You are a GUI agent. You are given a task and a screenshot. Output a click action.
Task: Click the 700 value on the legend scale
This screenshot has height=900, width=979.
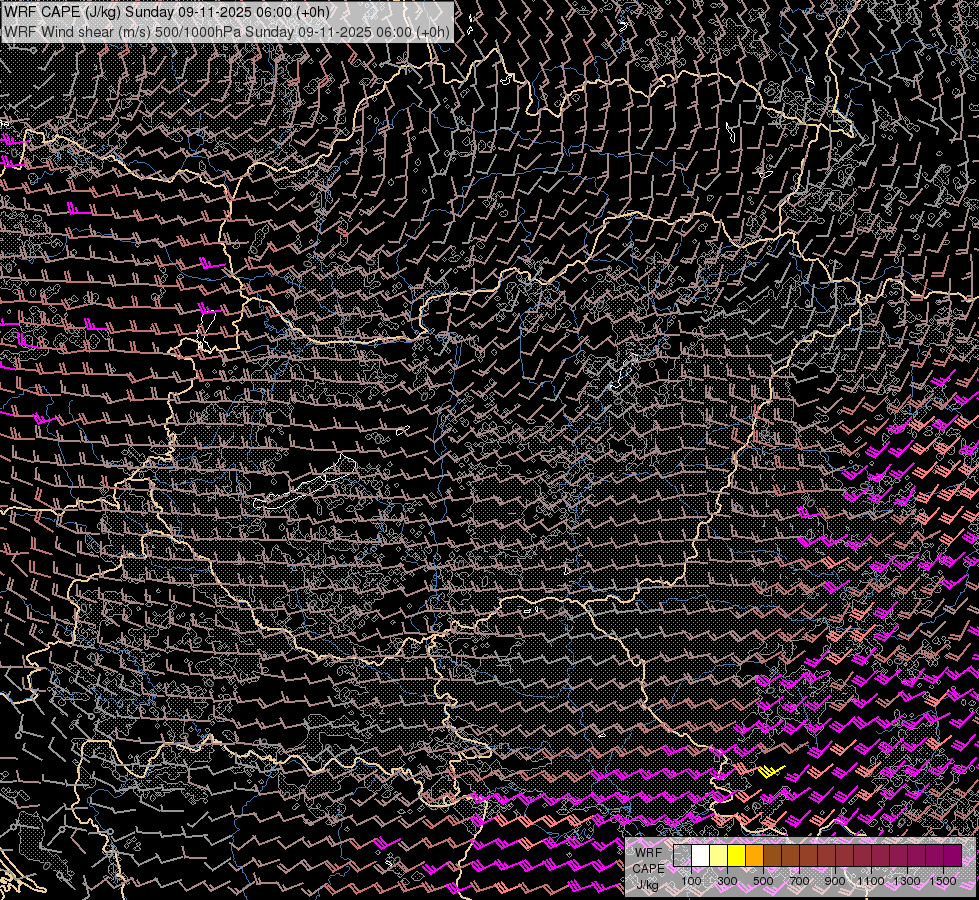coord(799,881)
